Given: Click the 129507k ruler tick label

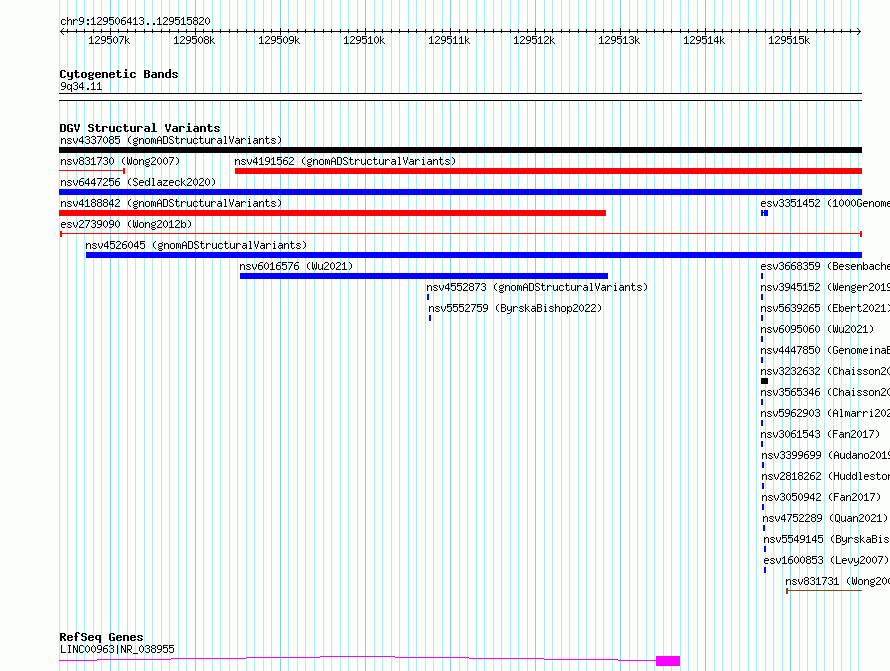Looking at the screenshot, I should coord(109,41).
